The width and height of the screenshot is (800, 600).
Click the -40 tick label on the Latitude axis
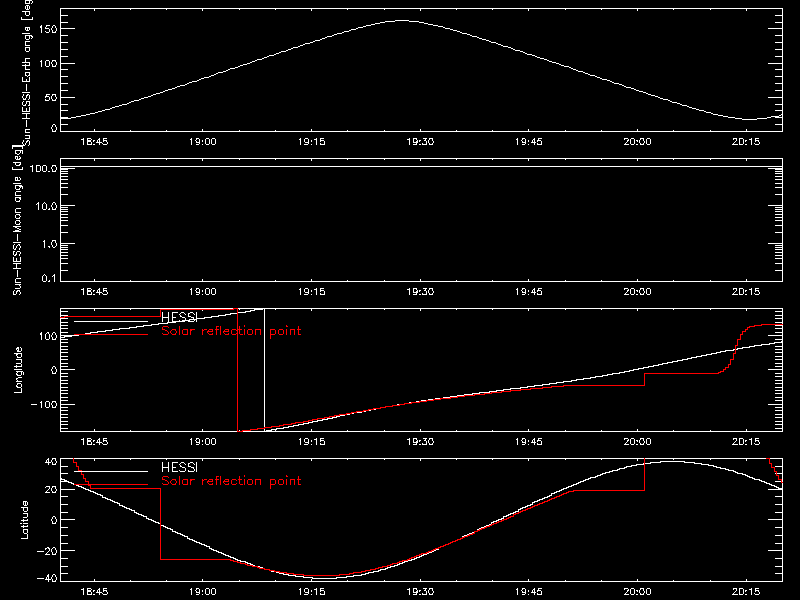coord(47,578)
